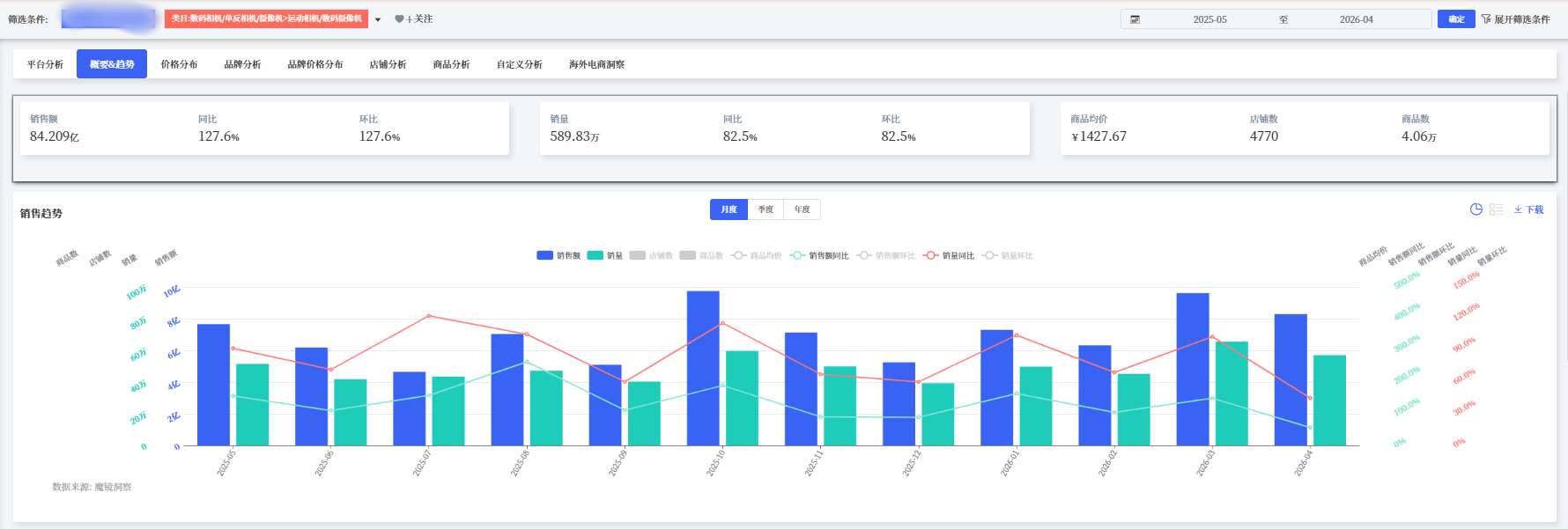
Task: Click the calendar icon in date range
Action: pos(1135,19)
